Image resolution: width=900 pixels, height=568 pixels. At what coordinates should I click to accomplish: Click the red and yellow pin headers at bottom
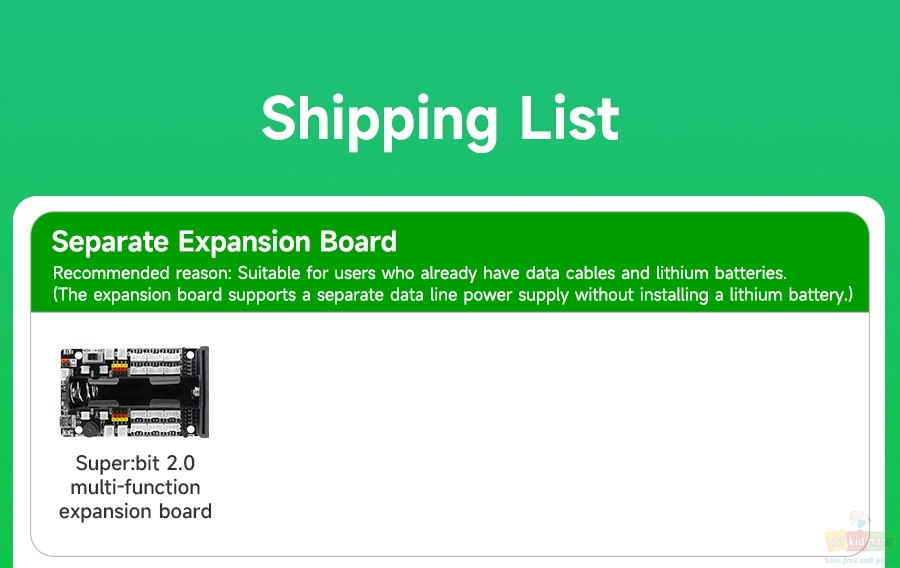pyautogui.click(x=120, y=418)
